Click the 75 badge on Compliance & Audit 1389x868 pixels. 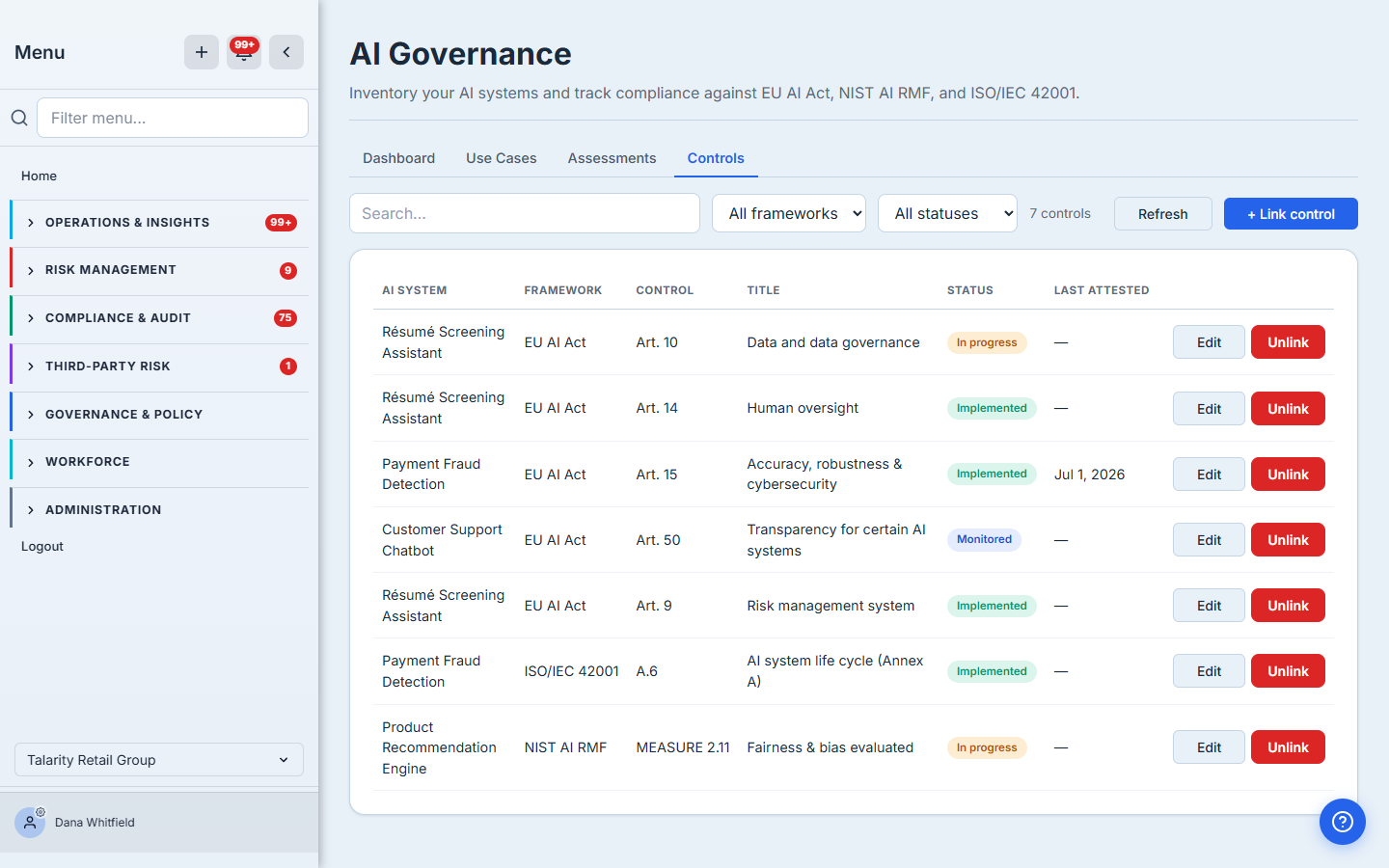click(x=286, y=318)
